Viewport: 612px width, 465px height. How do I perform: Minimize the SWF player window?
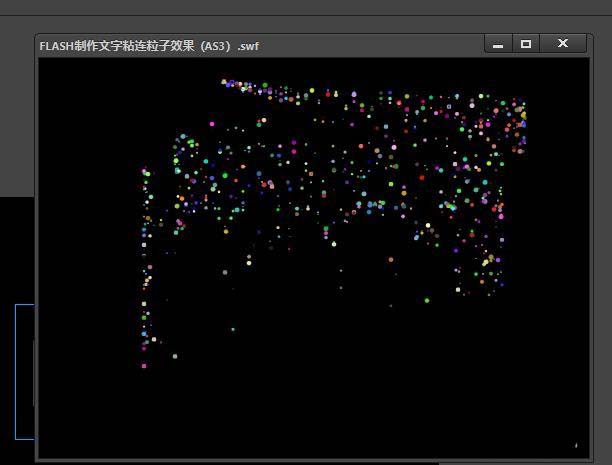point(498,44)
